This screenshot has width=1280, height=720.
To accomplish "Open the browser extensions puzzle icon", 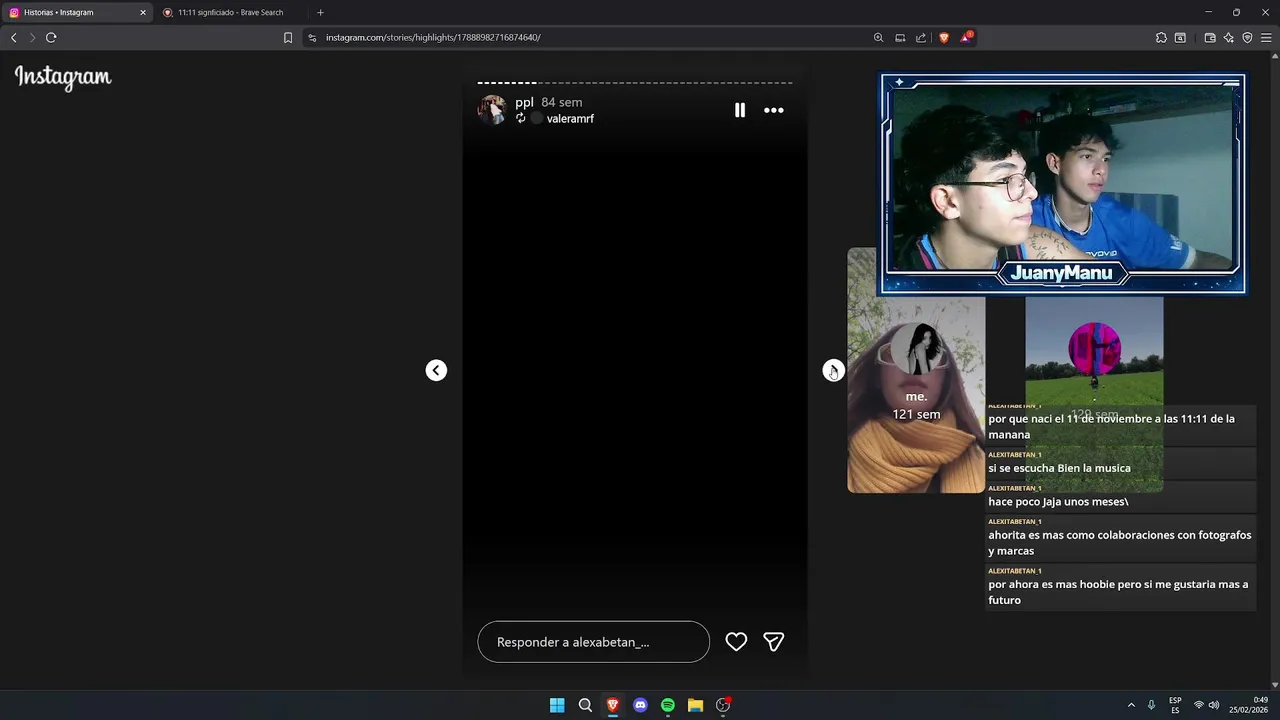I will click(1161, 38).
